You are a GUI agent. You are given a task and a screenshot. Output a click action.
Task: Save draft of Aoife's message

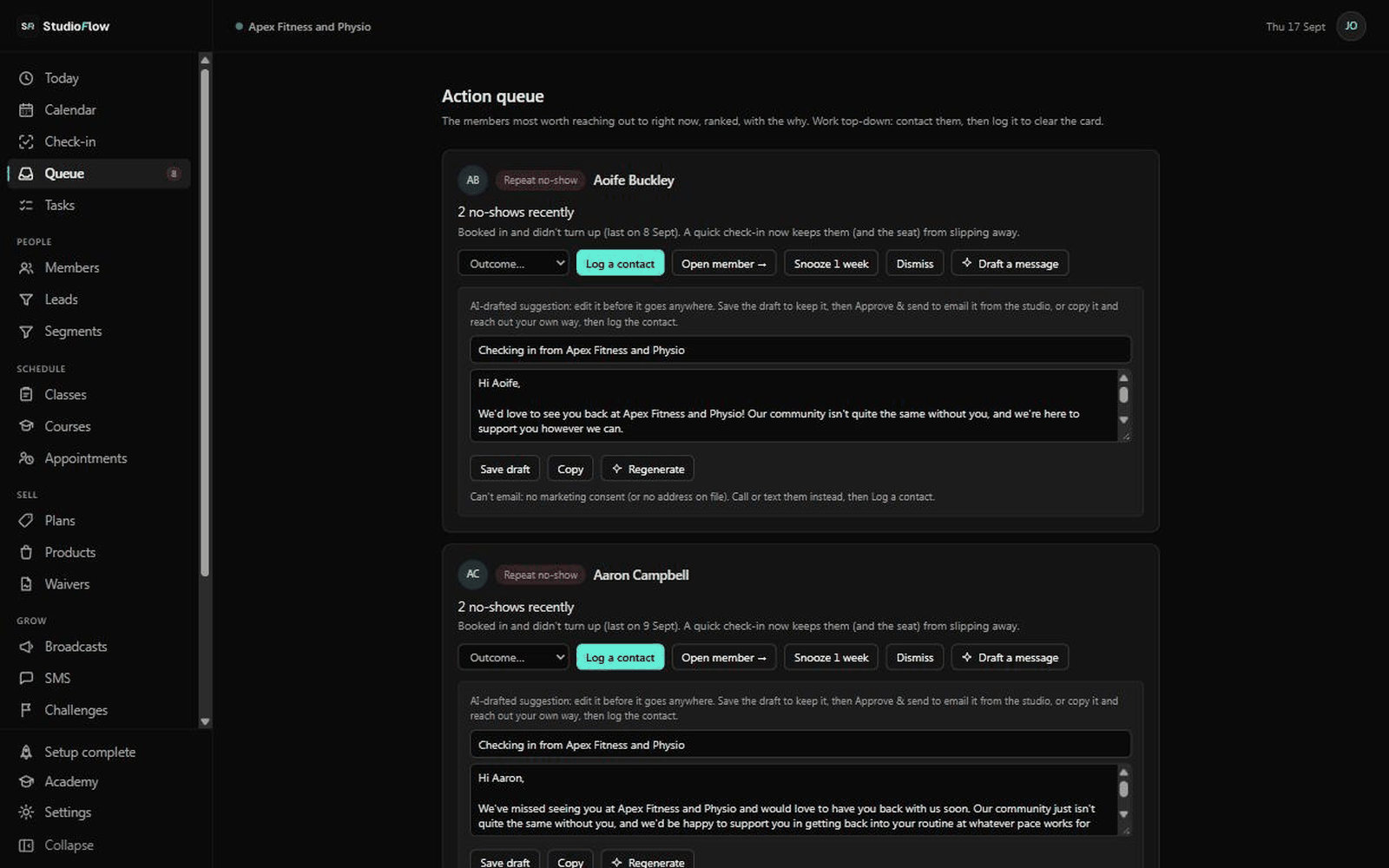coord(505,469)
